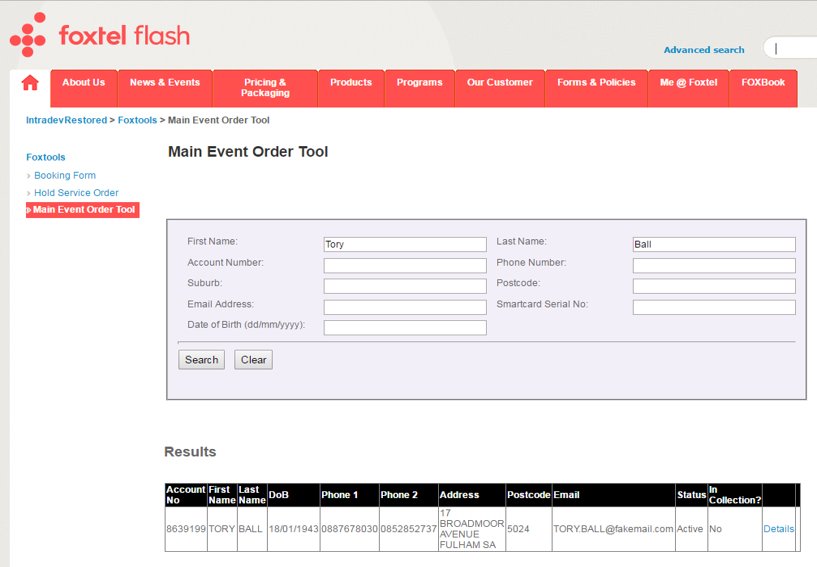Screen dimensions: 817x567
Task: Open the Booking Form sidebar link
Action: pyautogui.click(x=65, y=176)
